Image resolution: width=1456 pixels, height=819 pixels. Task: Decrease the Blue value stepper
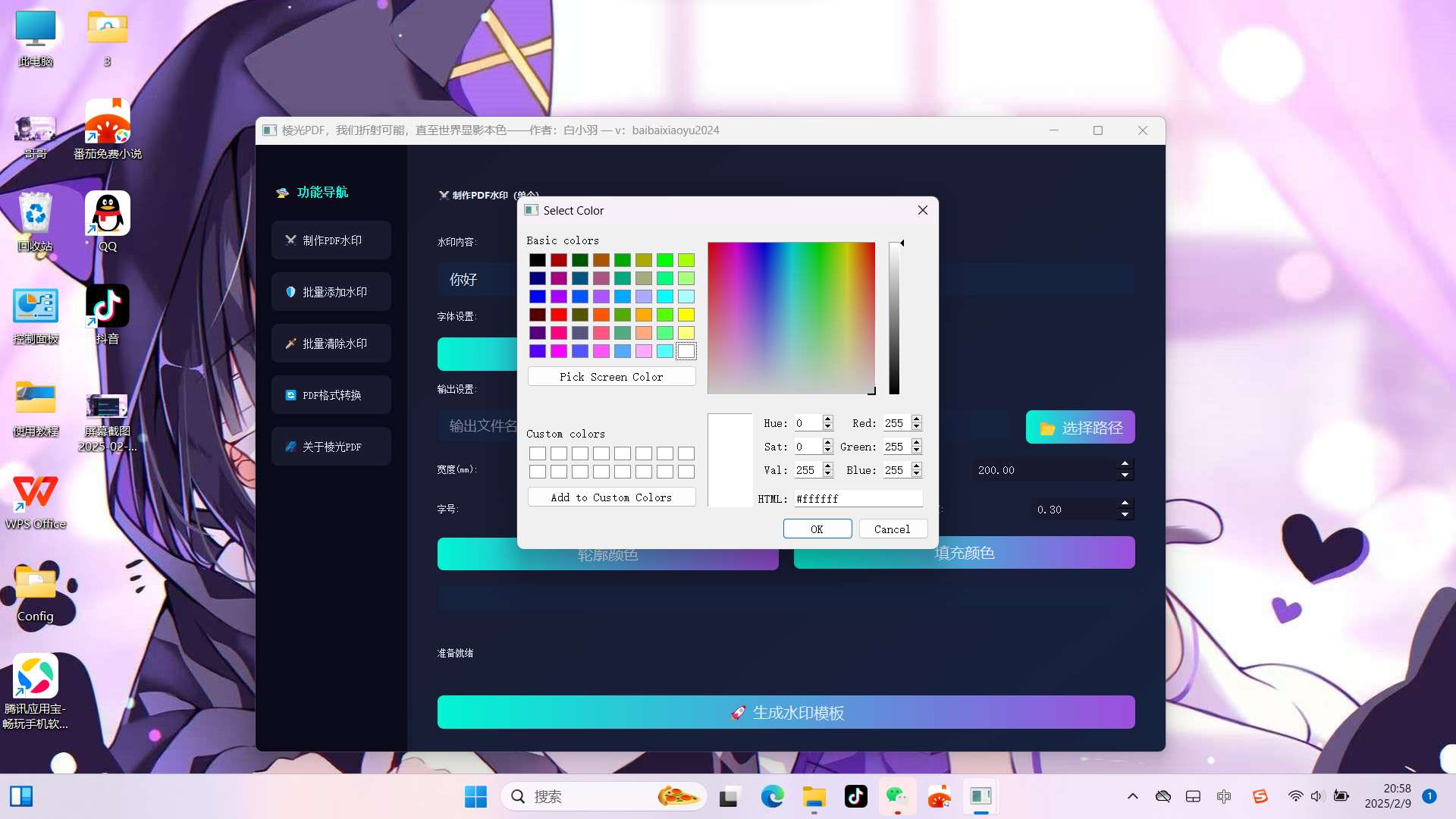point(917,474)
